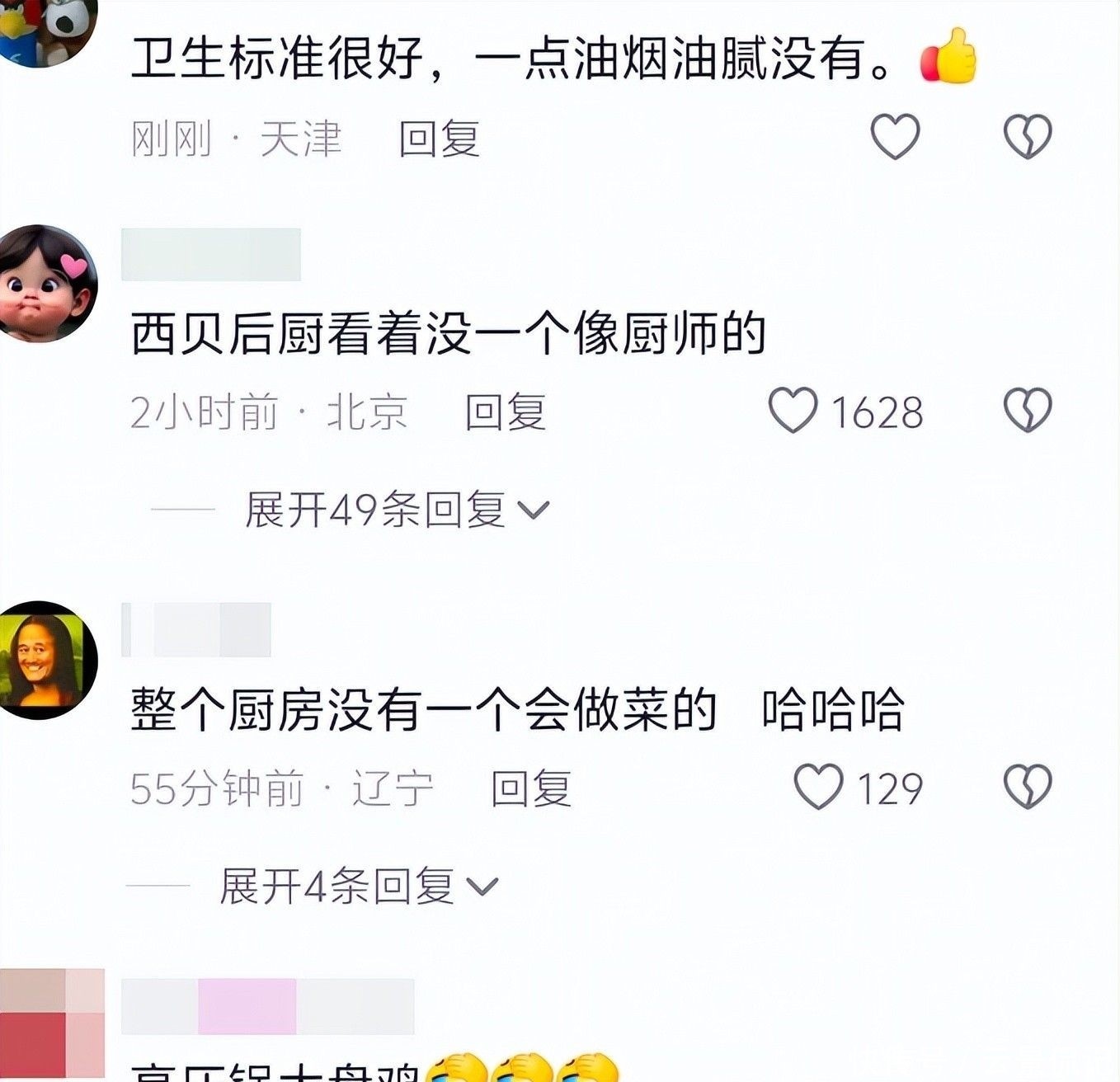
Task: Open the blurred username with pink block
Action: (268, 1006)
